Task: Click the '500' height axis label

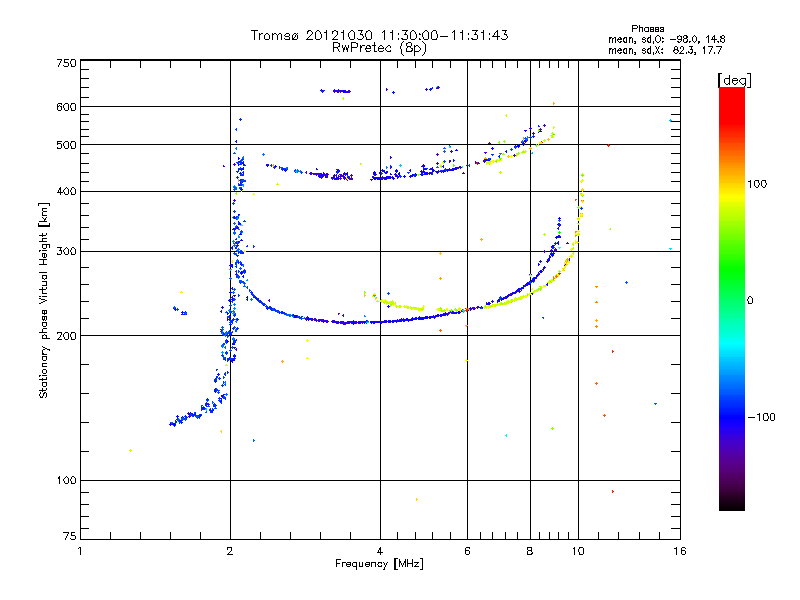Action: [66, 145]
